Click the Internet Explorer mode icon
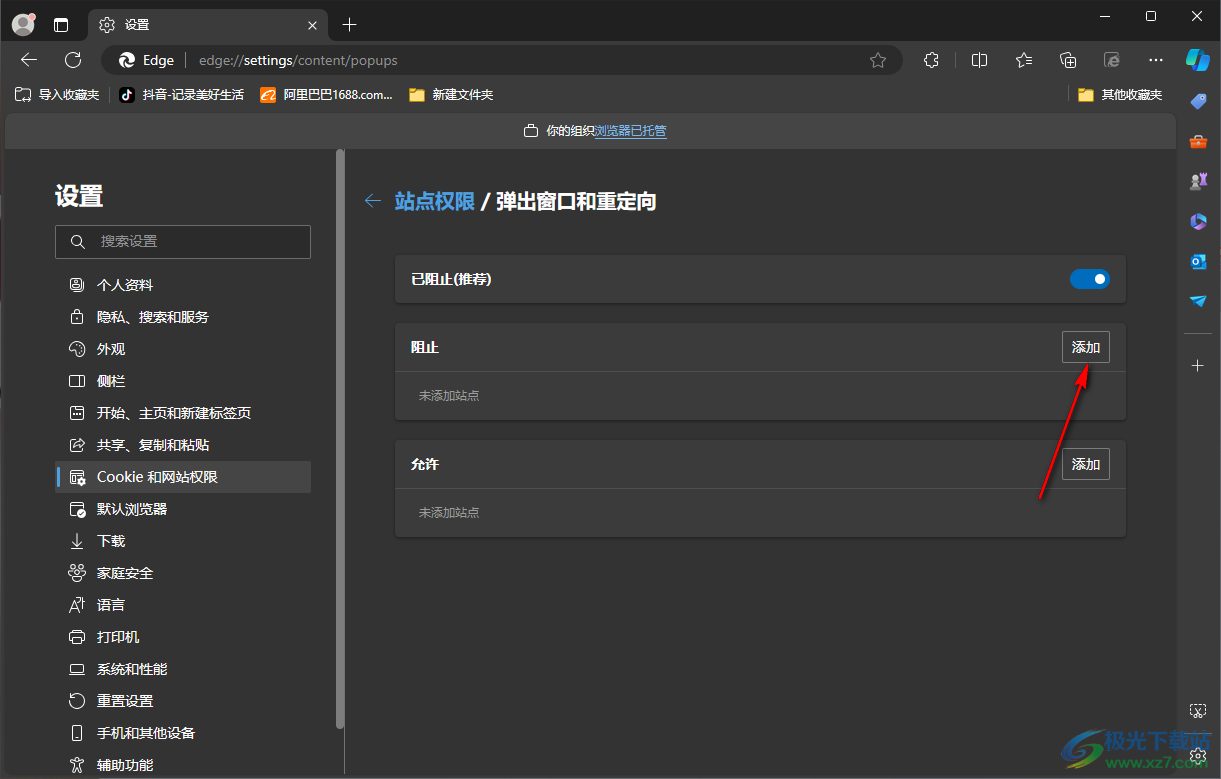The width and height of the screenshot is (1221, 779). point(1112,60)
